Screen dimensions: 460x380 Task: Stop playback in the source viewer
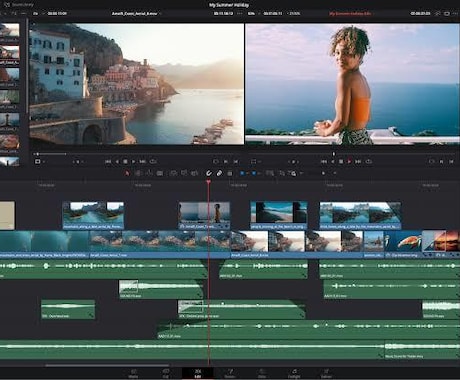point(125,162)
